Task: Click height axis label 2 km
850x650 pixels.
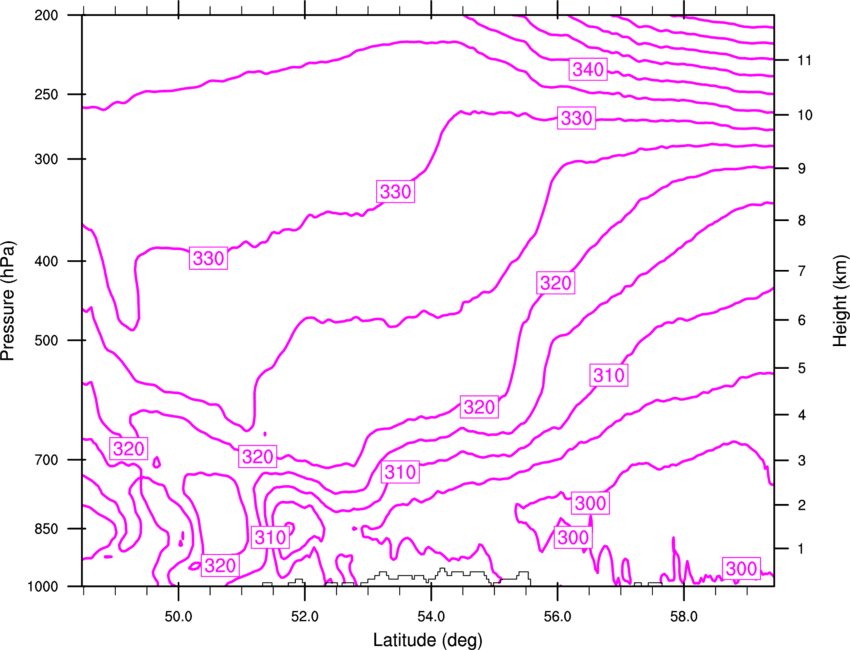Action: 802,505
